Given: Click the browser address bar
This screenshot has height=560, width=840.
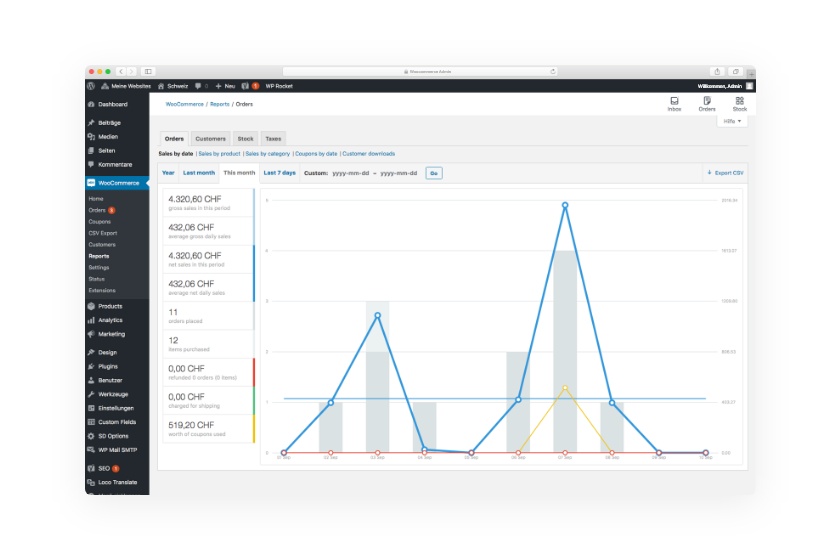Looking at the screenshot, I should click(x=421, y=71).
